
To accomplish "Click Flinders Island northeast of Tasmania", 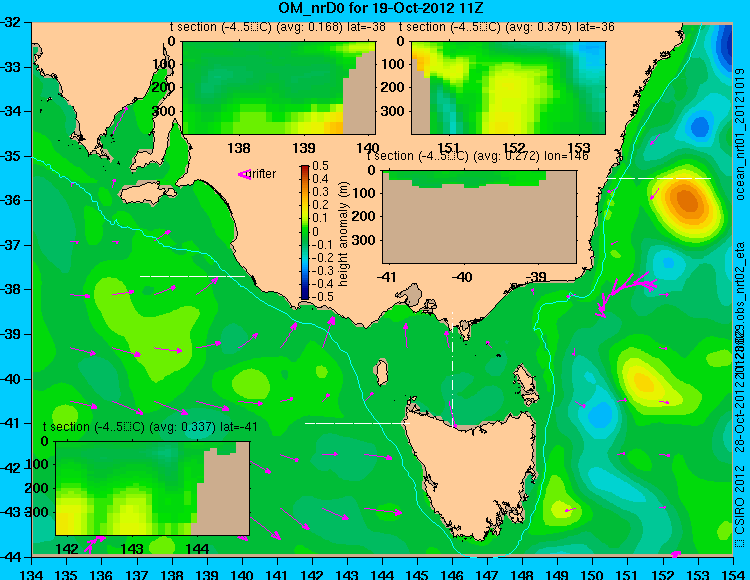I will coord(526,380).
